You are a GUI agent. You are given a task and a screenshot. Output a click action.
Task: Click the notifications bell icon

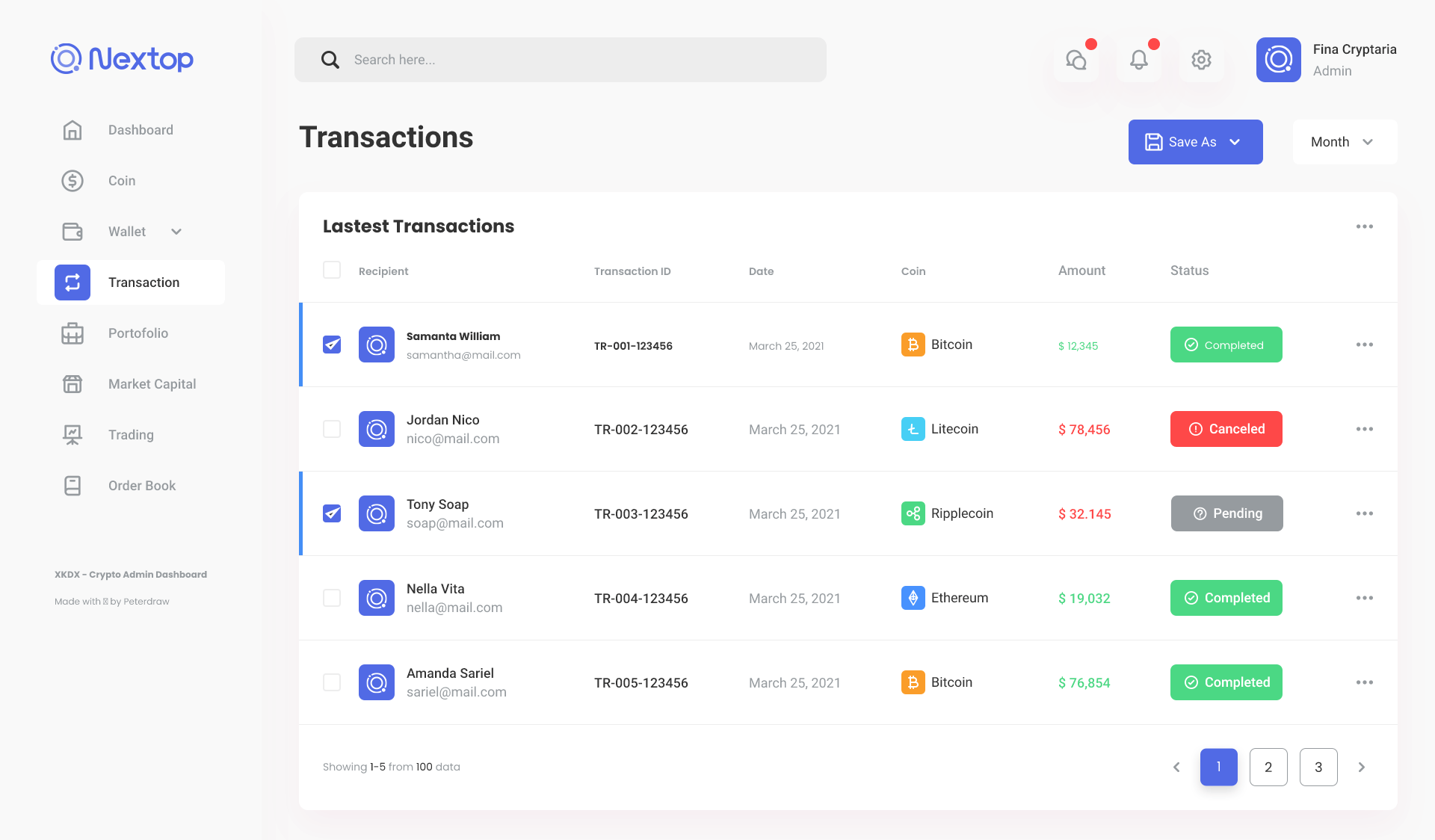(x=1138, y=60)
